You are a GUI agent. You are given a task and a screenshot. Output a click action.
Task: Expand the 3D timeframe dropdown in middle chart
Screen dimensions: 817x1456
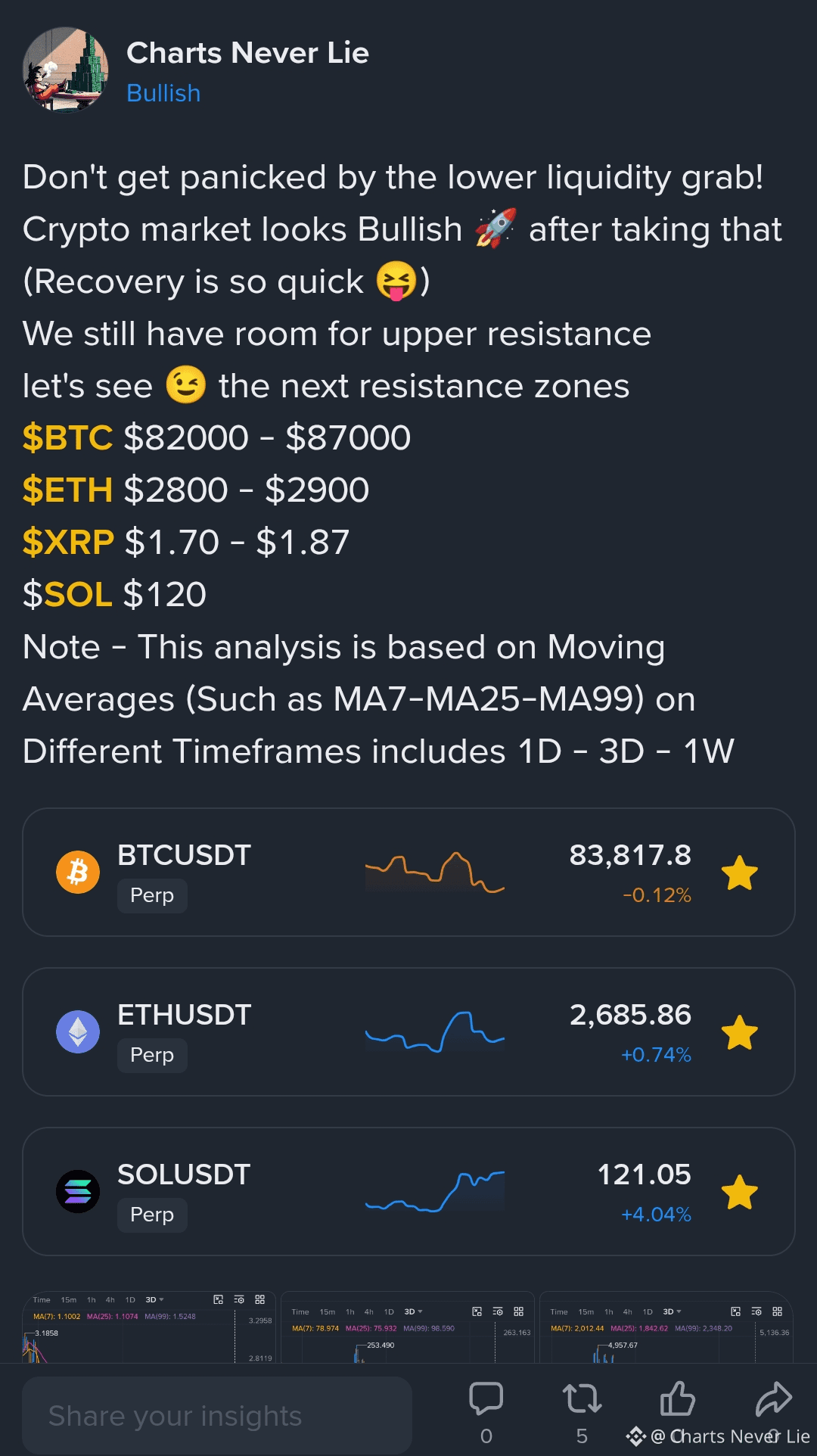(413, 1311)
